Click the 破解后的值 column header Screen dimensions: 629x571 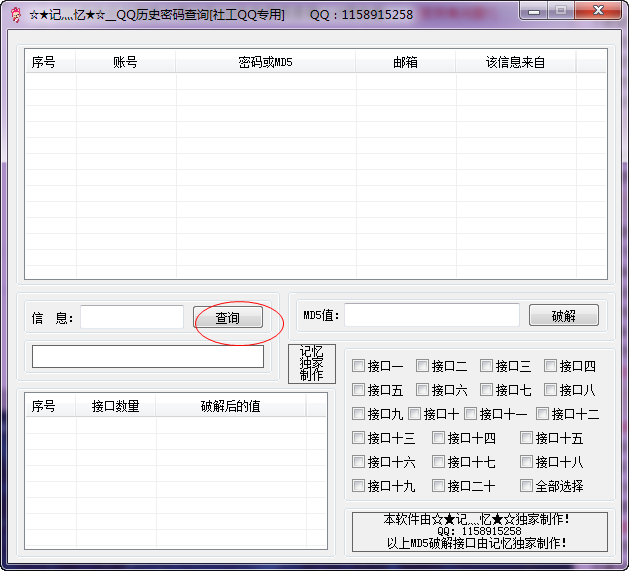click(x=231, y=406)
